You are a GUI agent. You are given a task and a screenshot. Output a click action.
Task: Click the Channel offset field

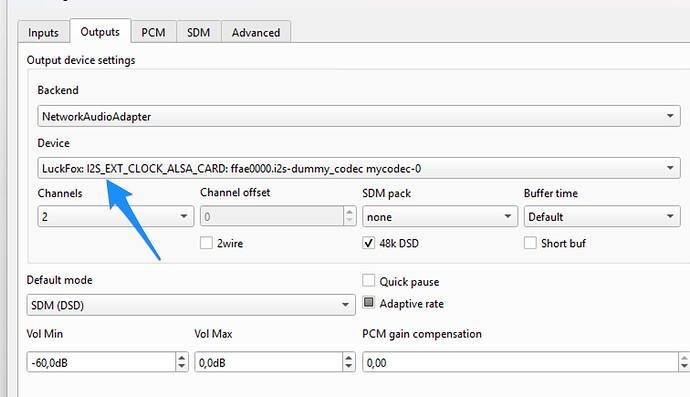(x=272, y=217)
